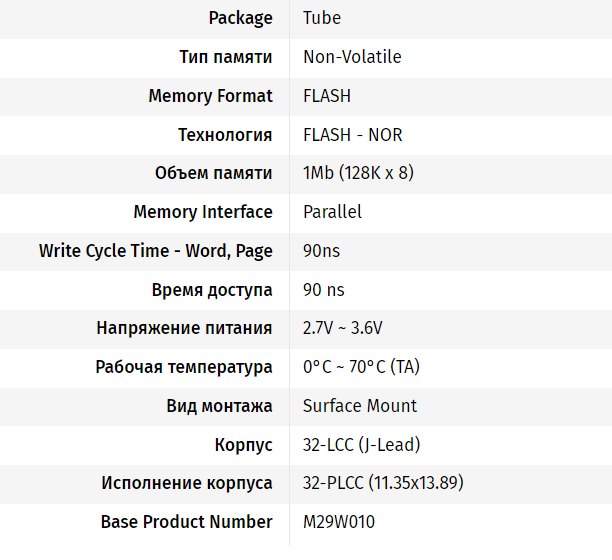The width and height of the screenshot is (612, 560).
Task: Click the 90ns write cycle value
Action: [x=322, y=251]
